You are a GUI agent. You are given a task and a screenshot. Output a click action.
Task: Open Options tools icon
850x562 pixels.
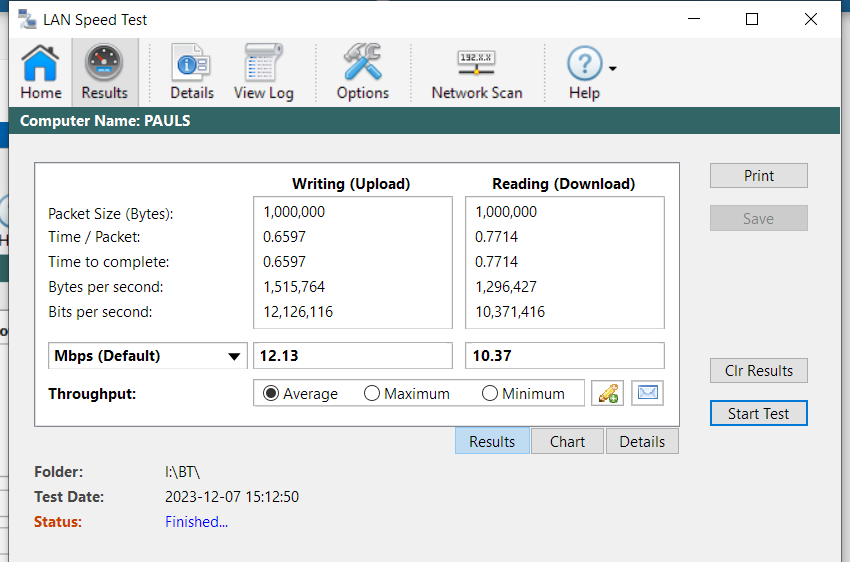pyautogui.click(x=363, y=72)
